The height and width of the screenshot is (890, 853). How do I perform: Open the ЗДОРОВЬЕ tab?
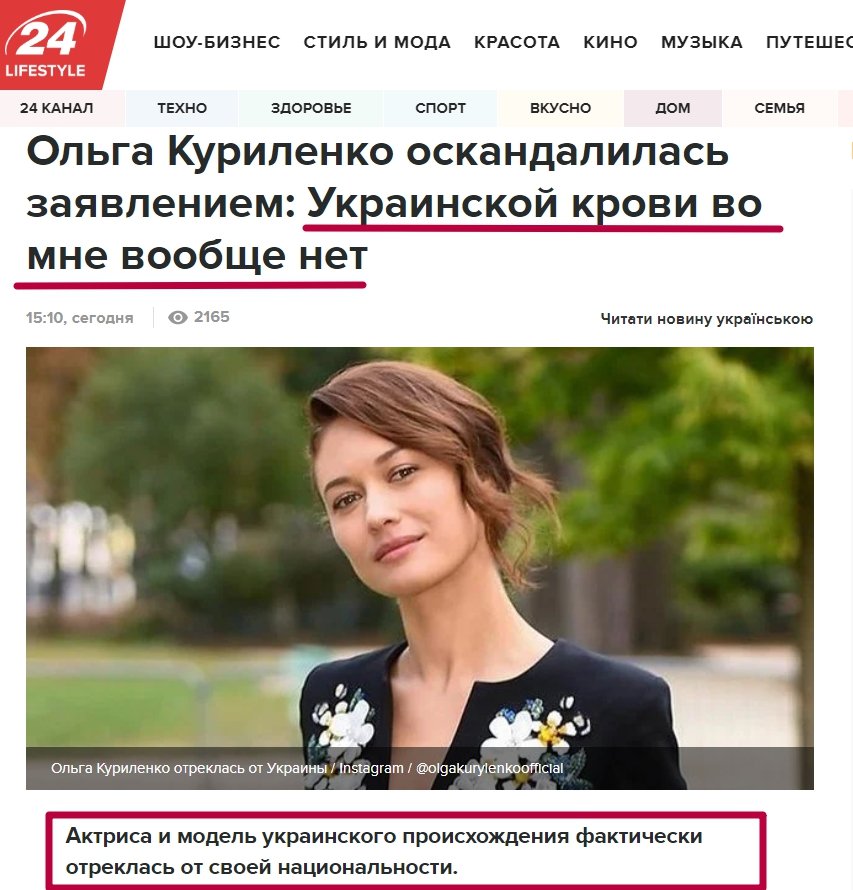311,108
